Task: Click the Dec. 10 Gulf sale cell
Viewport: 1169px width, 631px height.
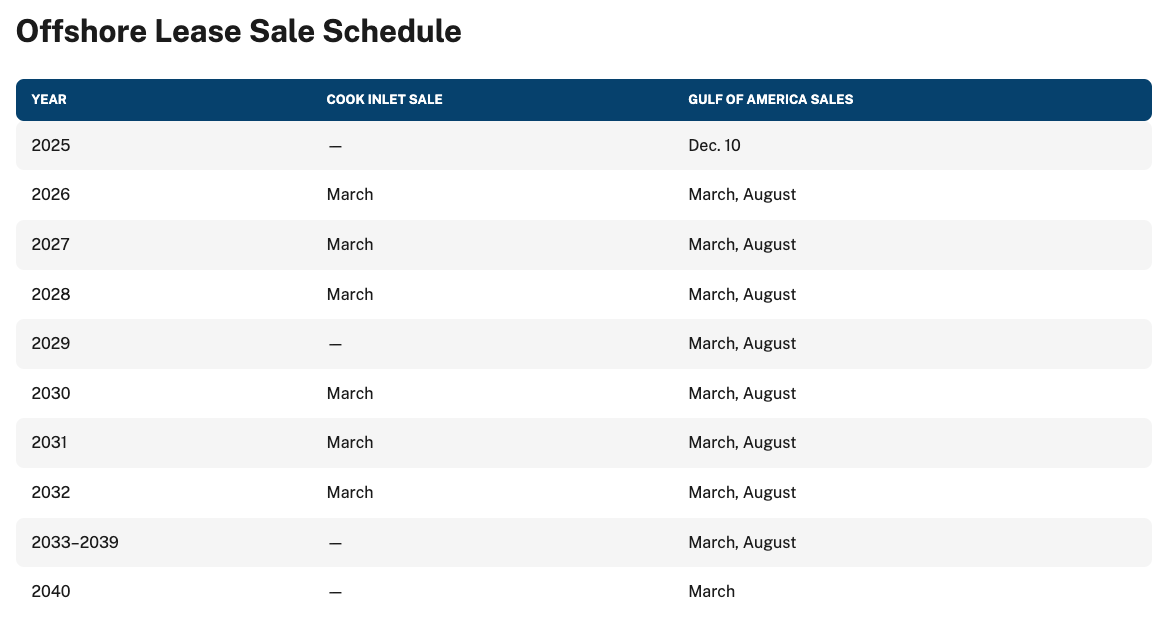Action: [714, 145]
